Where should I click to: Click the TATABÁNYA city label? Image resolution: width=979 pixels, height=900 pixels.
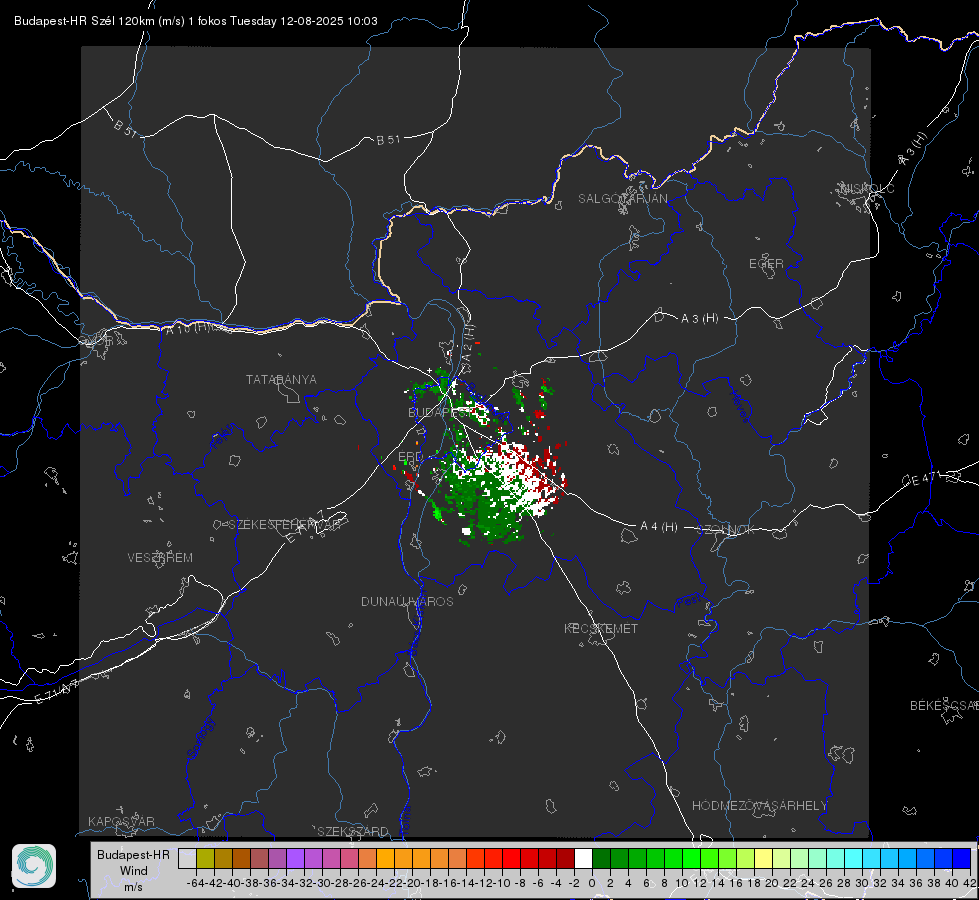click(281, 379)
